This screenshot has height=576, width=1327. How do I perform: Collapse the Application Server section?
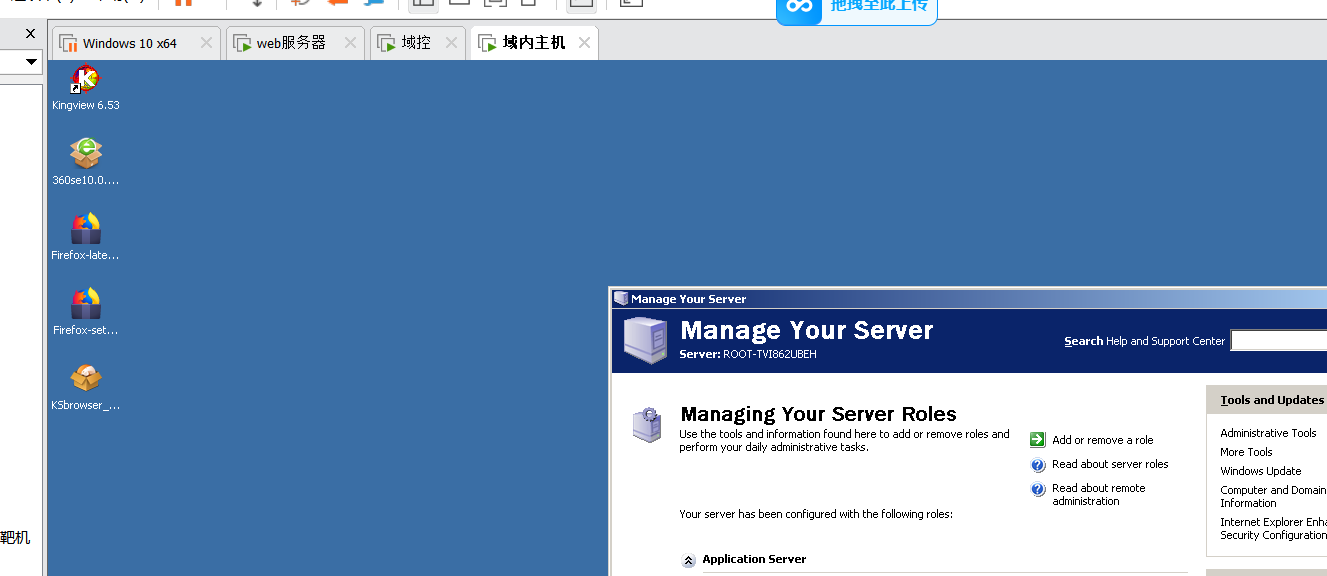pos(688,561)
